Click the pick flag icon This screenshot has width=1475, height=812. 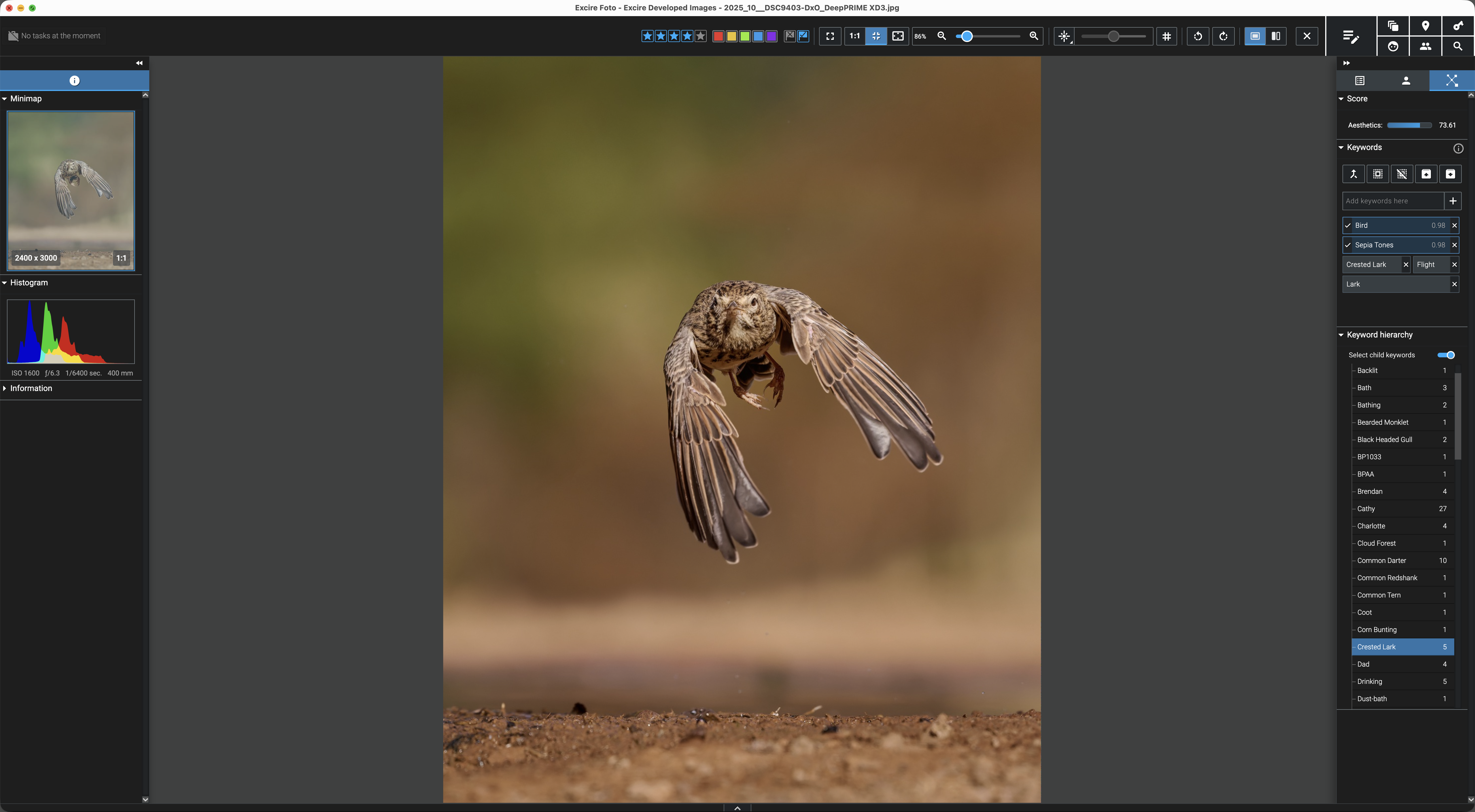[803, 36]
